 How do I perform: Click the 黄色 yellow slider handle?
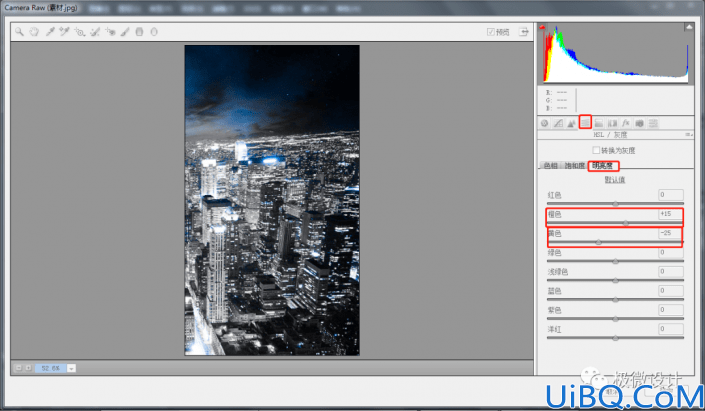pyautogui.click(x=598, y=242)
